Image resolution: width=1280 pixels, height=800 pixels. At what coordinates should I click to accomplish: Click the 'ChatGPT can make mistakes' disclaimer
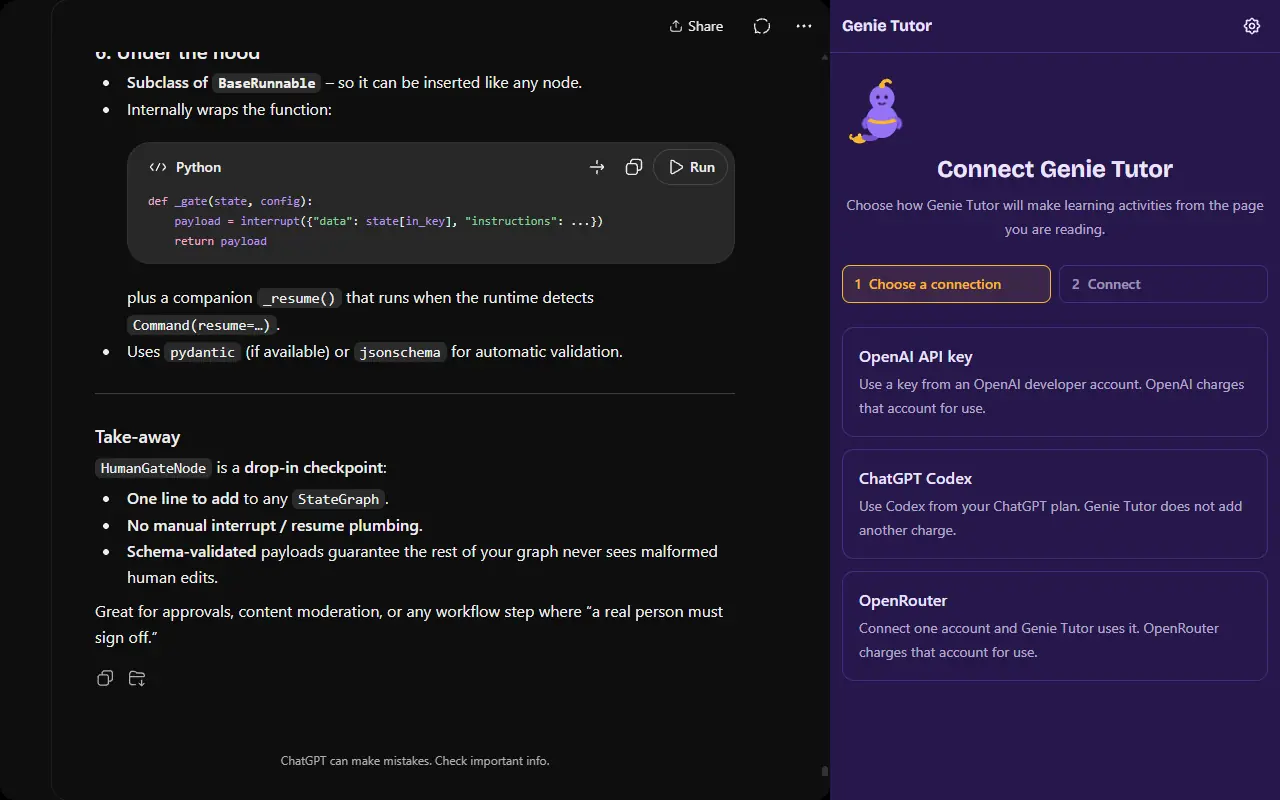click(415, 761)
